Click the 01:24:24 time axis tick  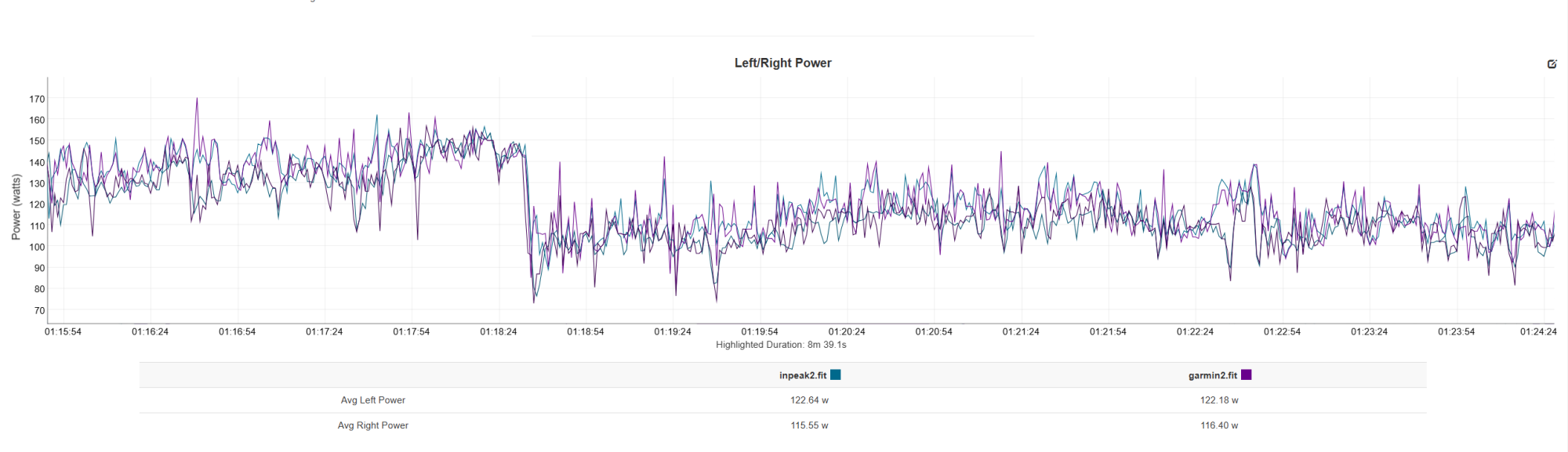point(1538,331)
